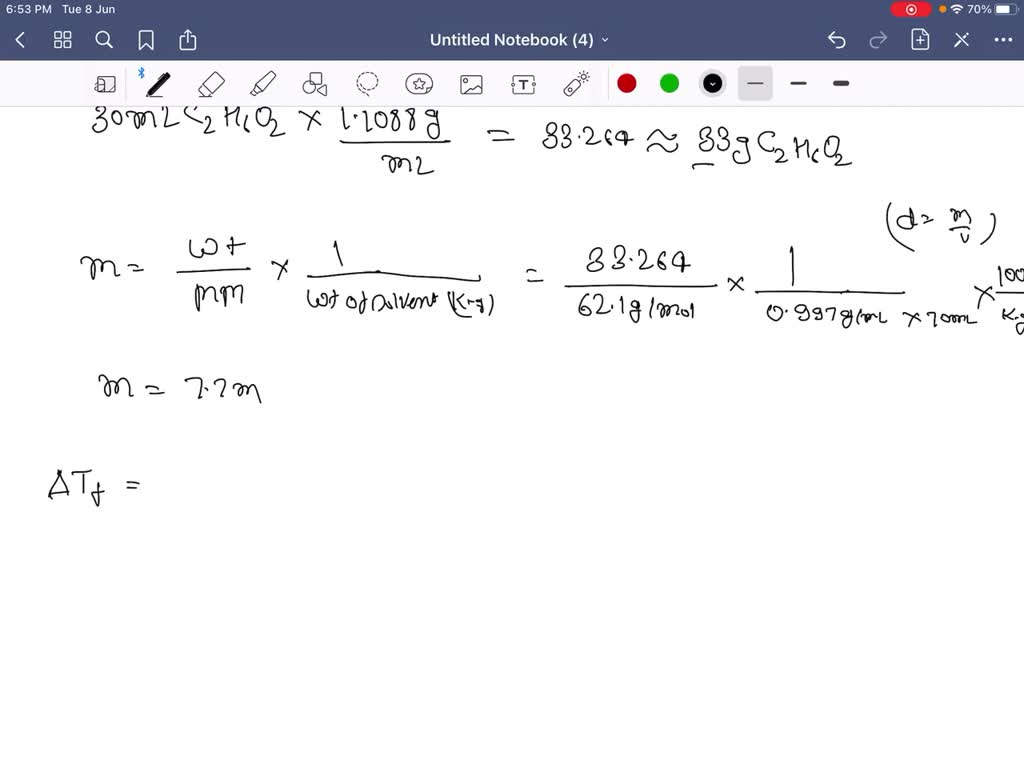Screen dimensions: 1024x768
Task: Tap the screen recording indicator
Action: coord(911,9)
